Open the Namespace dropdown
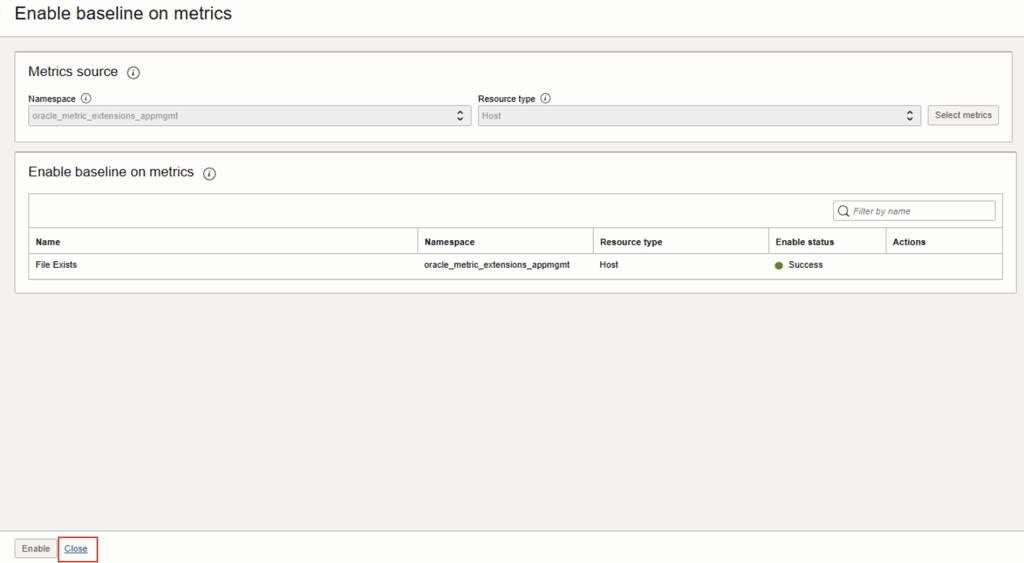Screen dimensions: 1024x563 point(249,116)
